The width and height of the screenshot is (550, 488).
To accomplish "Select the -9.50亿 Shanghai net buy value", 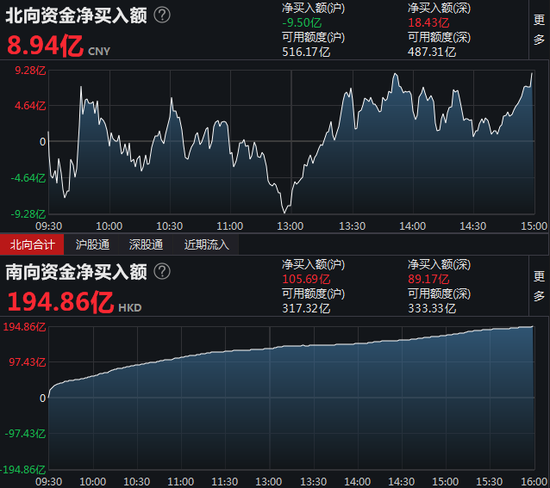I will pos(302,23).
